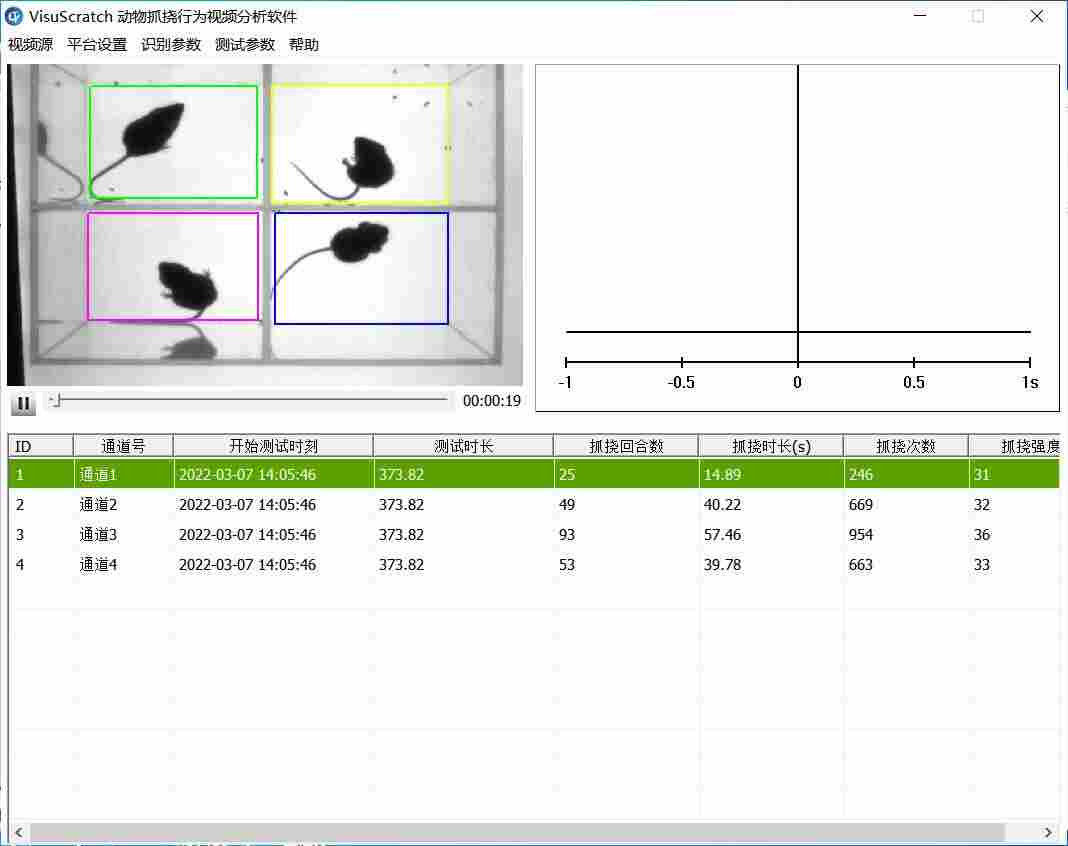Open the 平台设置 menu
Screen dimensions: 1068x846
tap(97, 45)
